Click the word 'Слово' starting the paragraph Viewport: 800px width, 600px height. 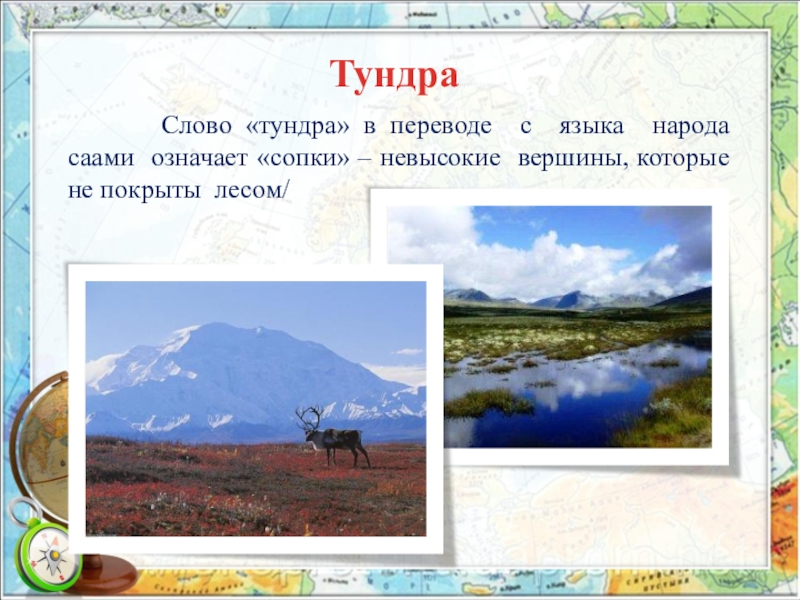pos(196,126)
